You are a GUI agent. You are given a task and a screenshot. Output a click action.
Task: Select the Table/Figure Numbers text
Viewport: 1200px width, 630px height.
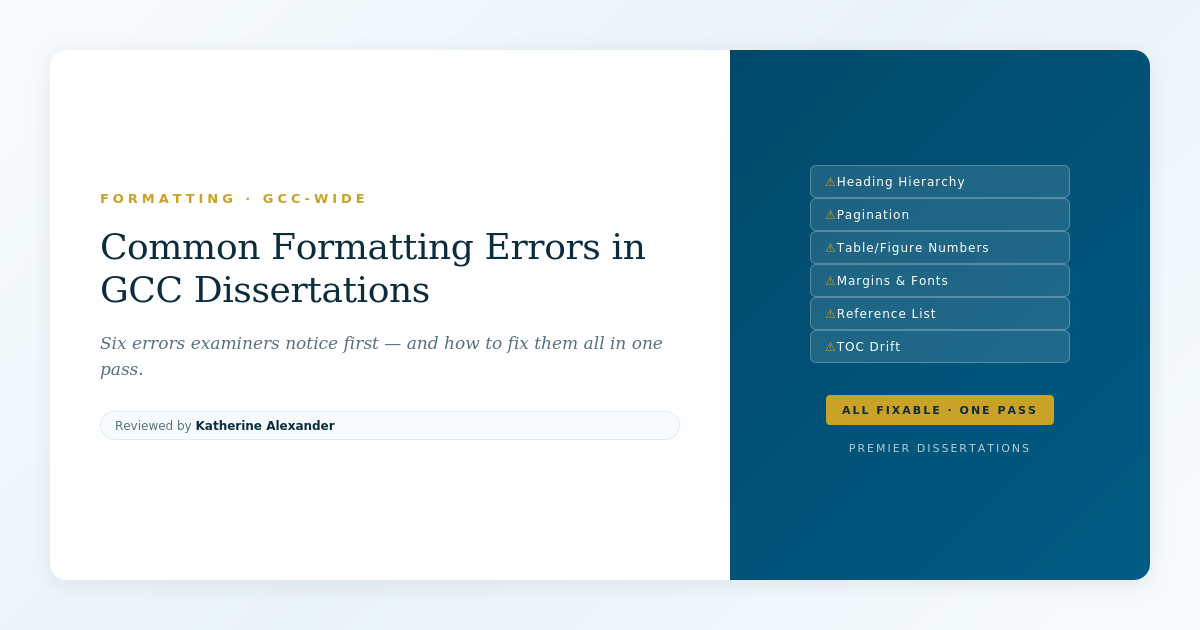tap(913, 248)
